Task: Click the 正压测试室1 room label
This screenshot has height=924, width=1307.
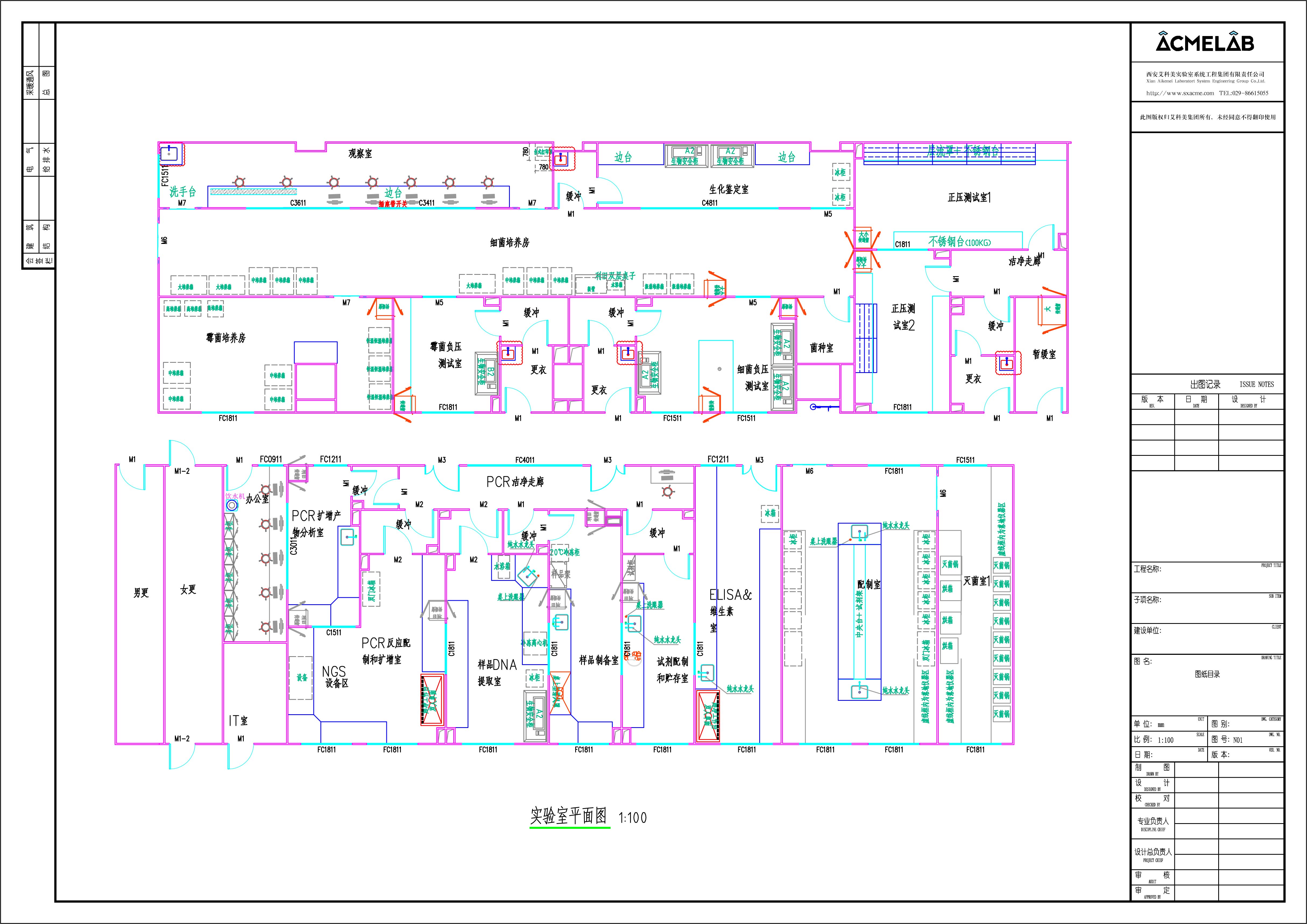Action: pyautogui.click(x=969, y=197)
